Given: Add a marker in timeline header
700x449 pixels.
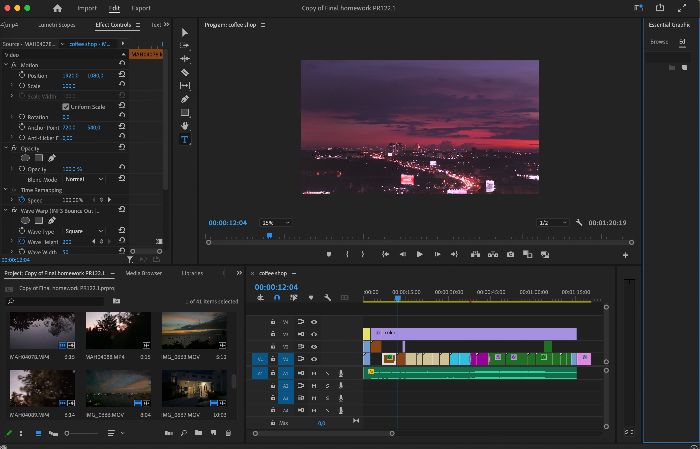Looking at the screenshot, I should click(311, 298).
